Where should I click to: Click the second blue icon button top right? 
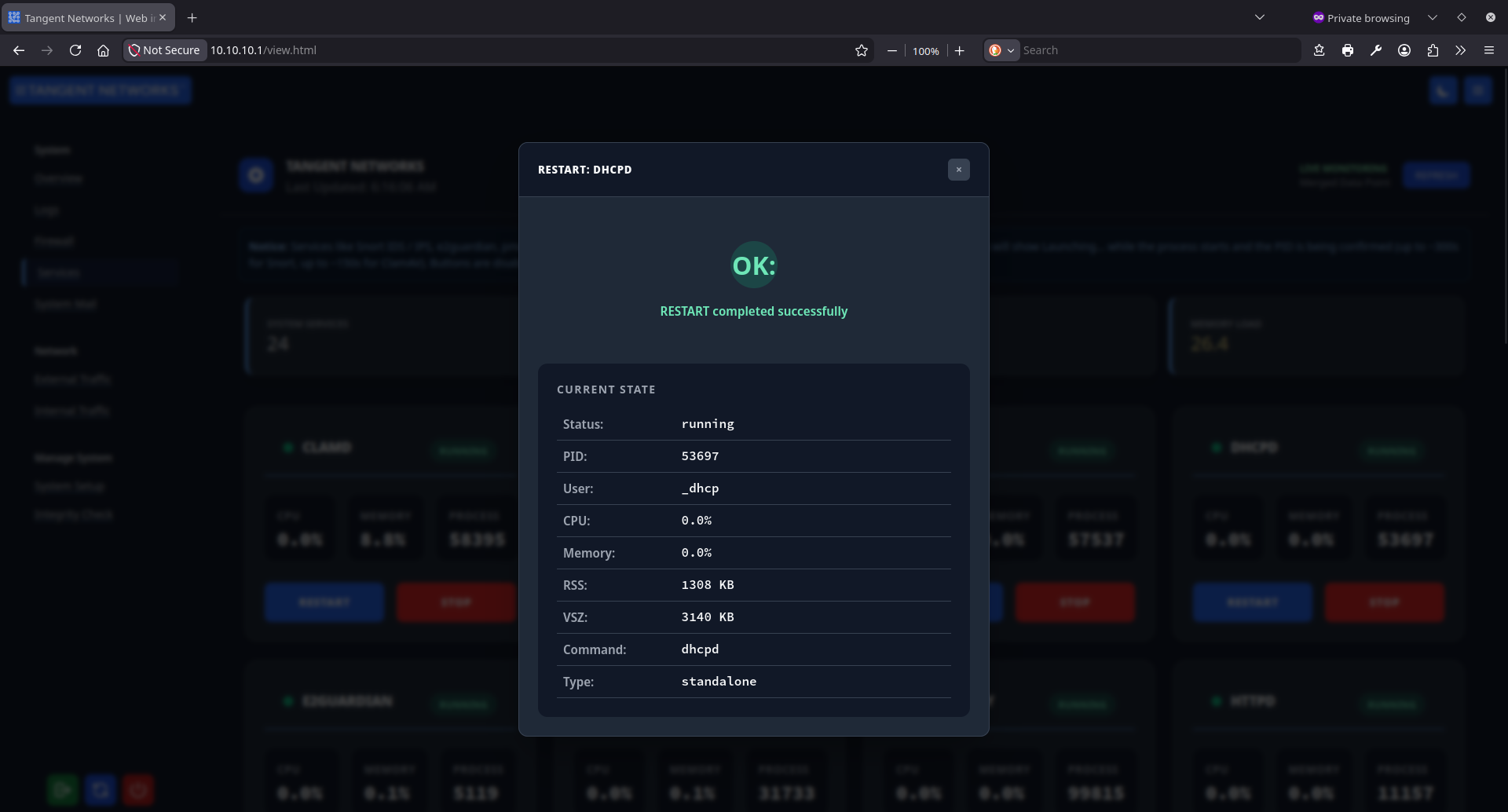(1479, 90)
